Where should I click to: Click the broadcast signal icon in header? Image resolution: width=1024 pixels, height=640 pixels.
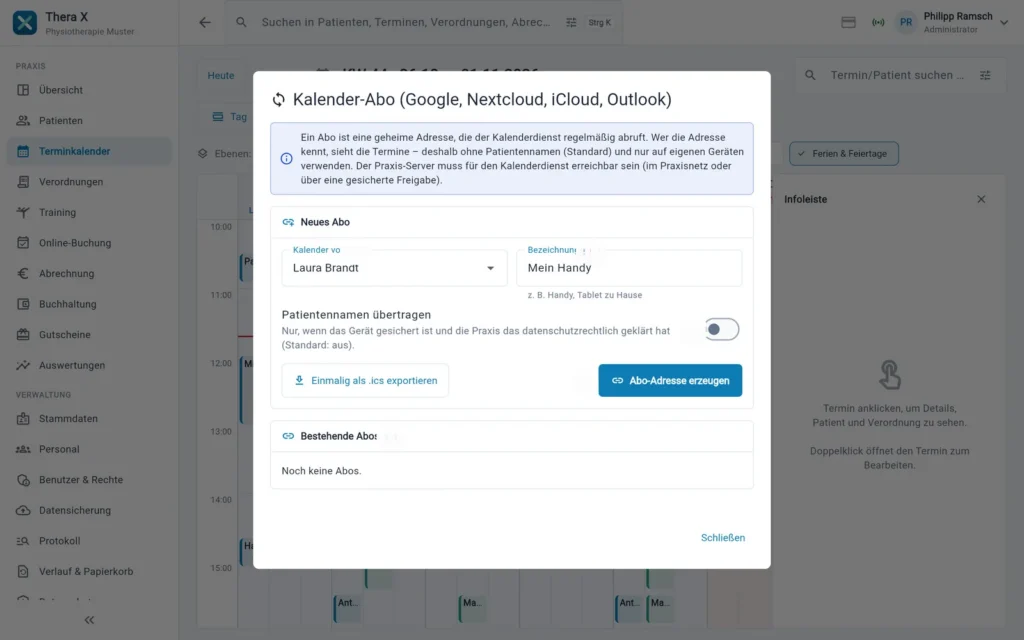click(x=878, y=22)
